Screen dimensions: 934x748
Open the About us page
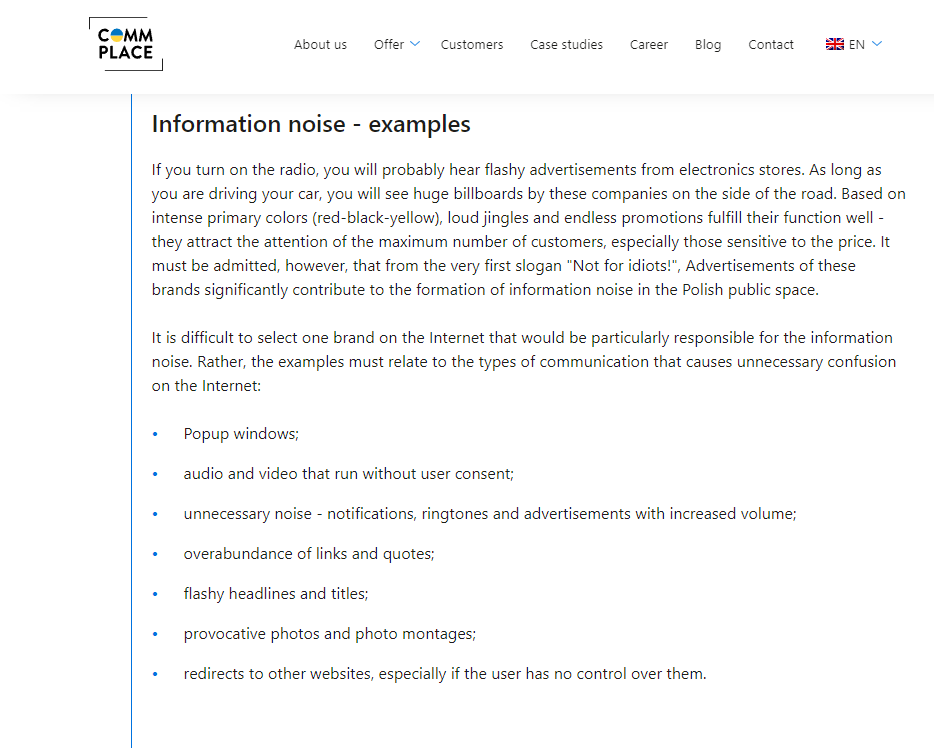(320, 45)
